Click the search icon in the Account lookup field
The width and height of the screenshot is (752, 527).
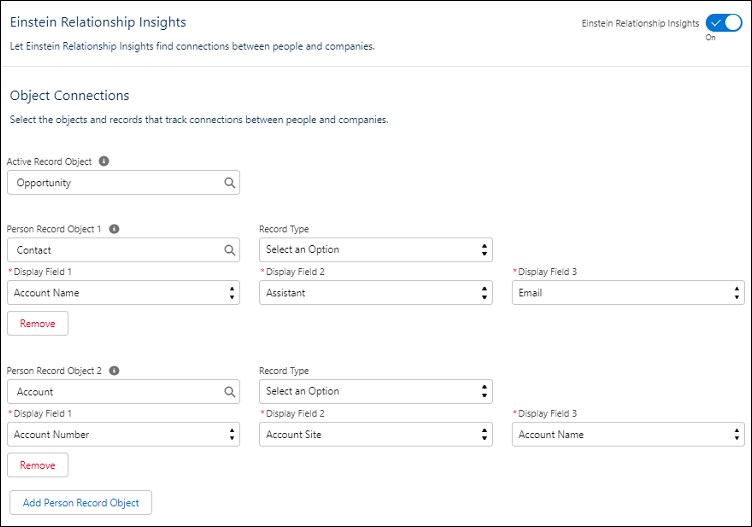pyautogui.click(x=230, y=392)
